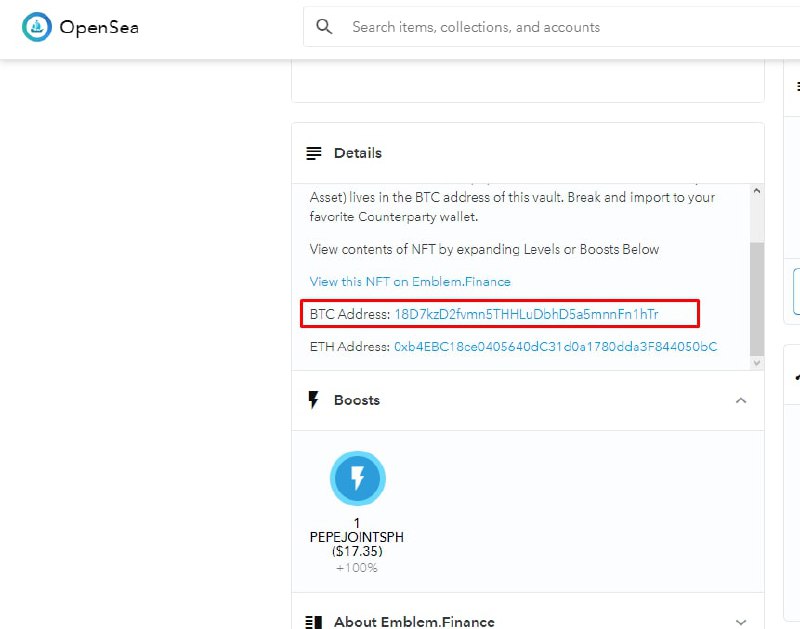Click the OpenSea wordmark text

click(99, 27)
